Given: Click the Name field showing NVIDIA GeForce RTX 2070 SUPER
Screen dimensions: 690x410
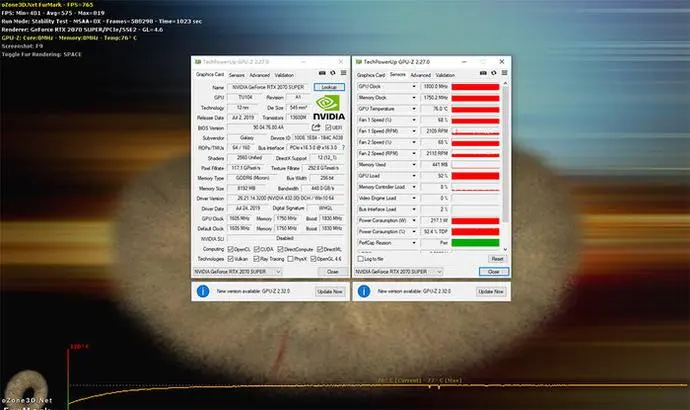Looking at the screenshot, I should click(268, 87).
